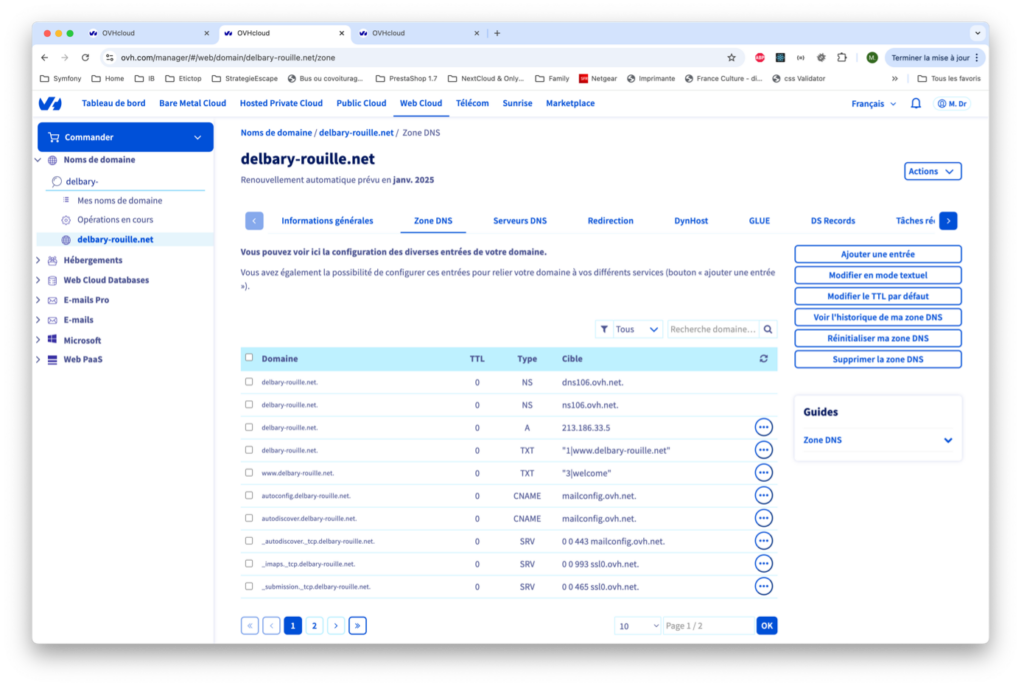
Task: Reload the page in the browser
Action: tap(85, 57)
